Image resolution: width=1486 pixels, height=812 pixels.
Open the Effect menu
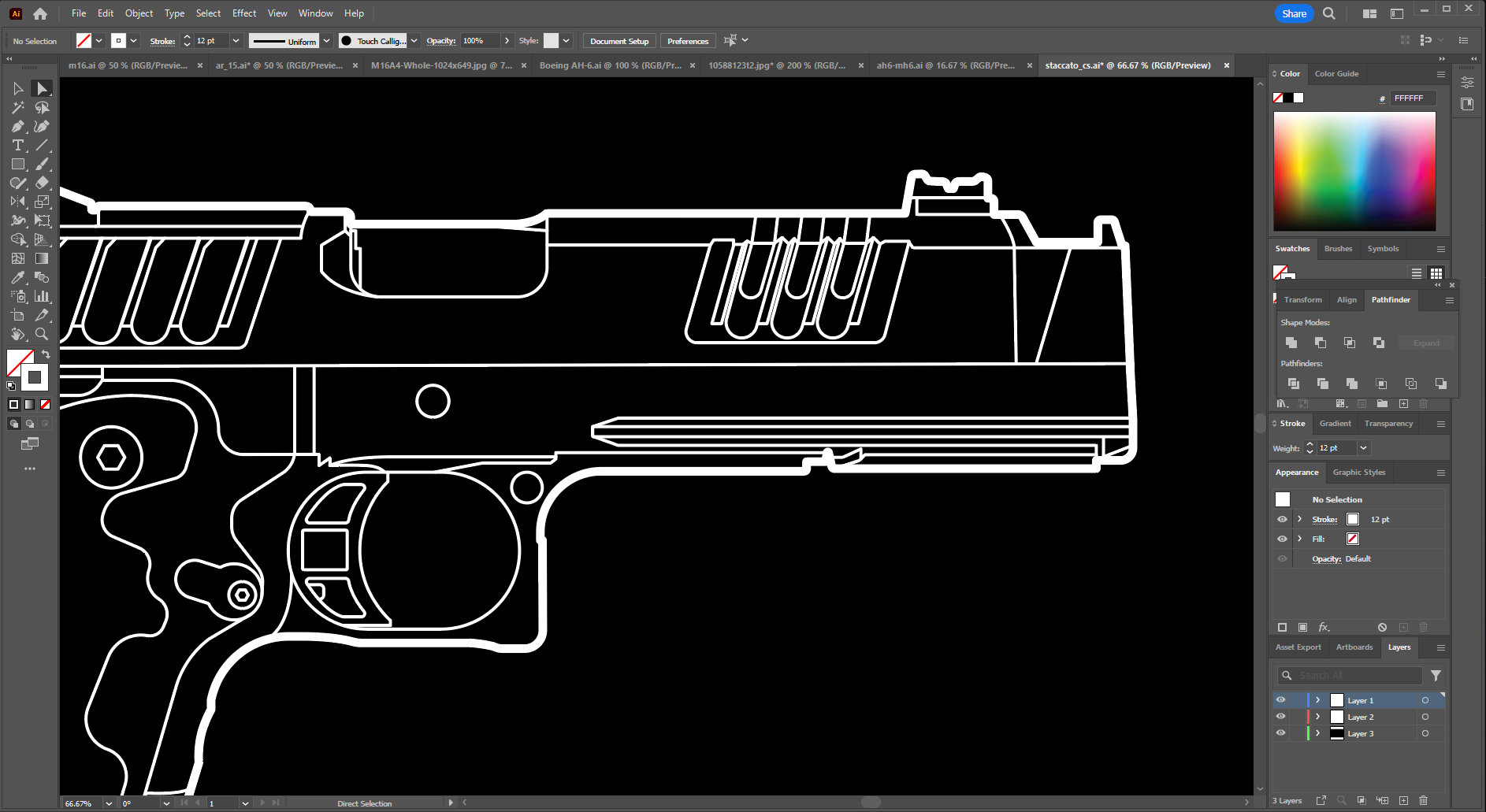243,13
